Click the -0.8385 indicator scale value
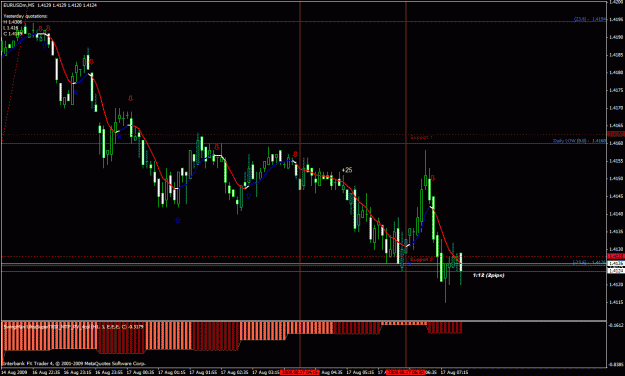625x376 pixels. point(616,364)
